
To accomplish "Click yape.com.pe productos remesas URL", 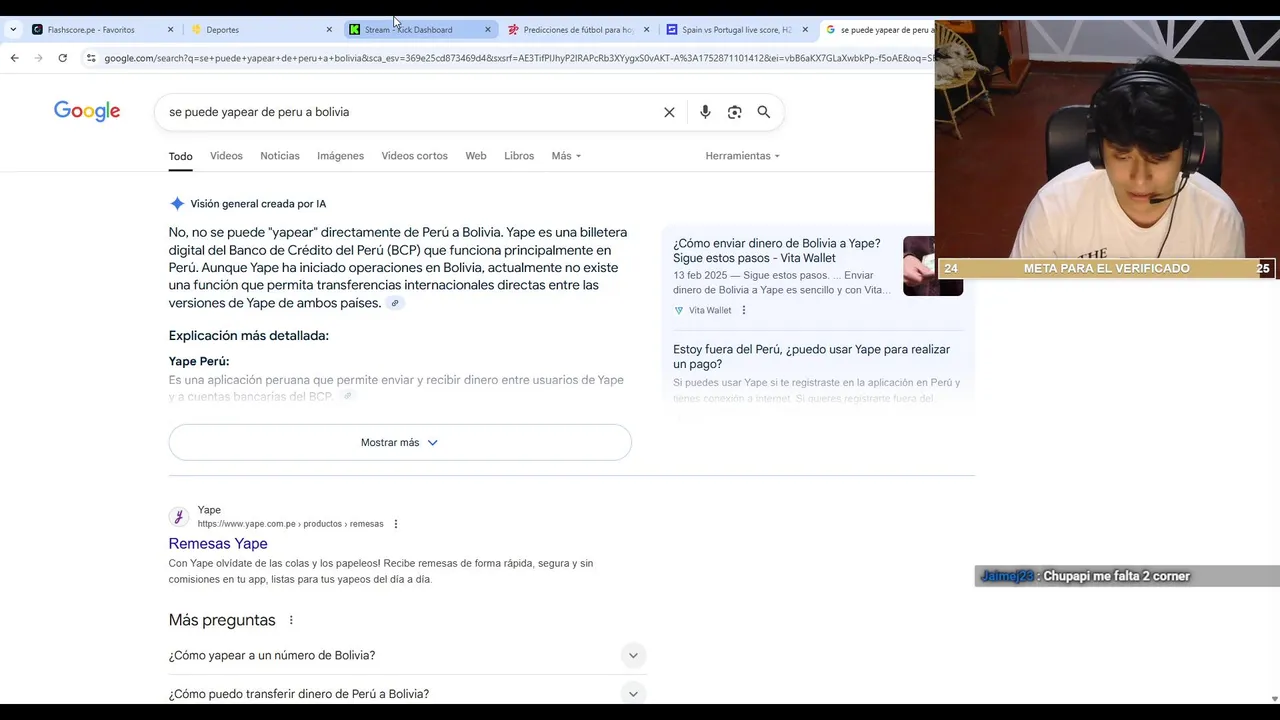I will coord(290,524).
